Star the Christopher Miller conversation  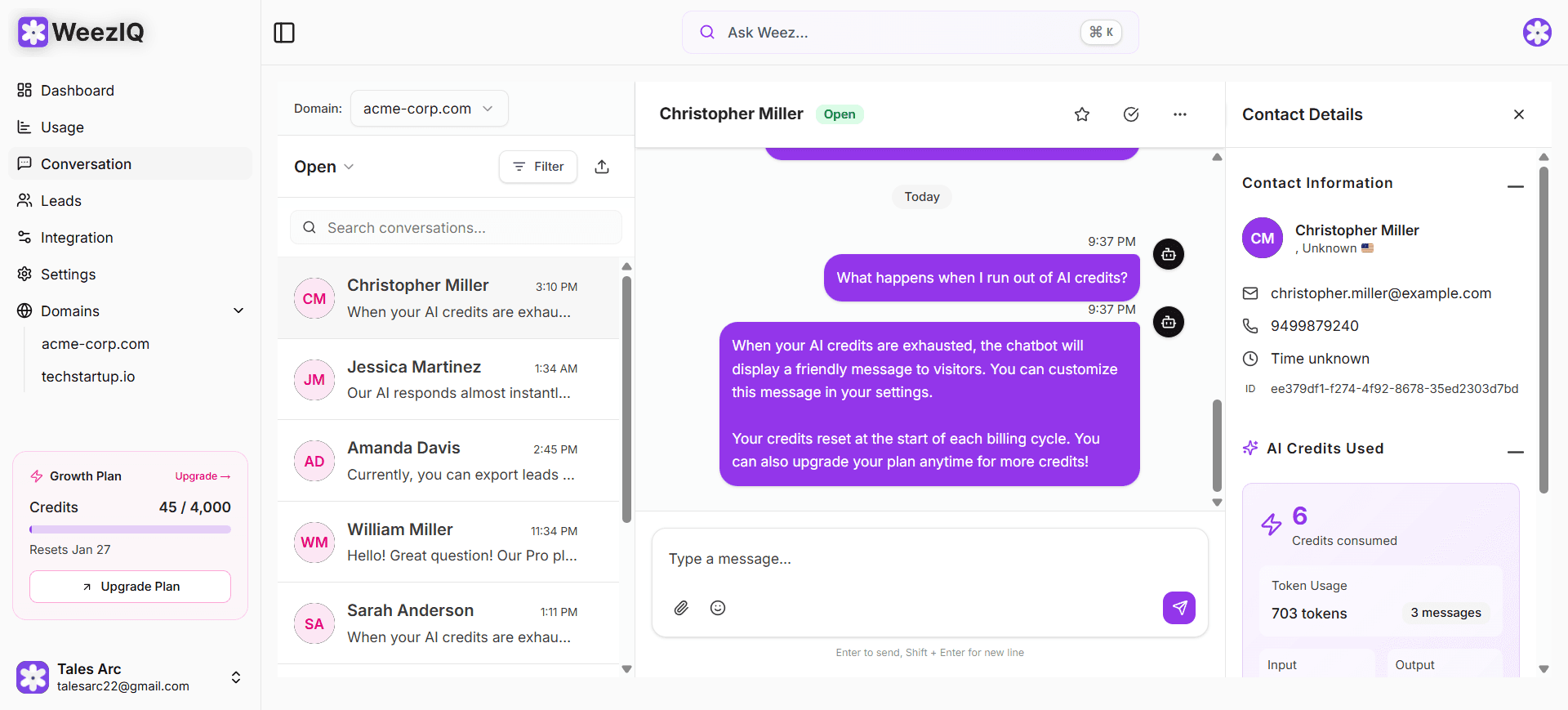click(1082, 114)
